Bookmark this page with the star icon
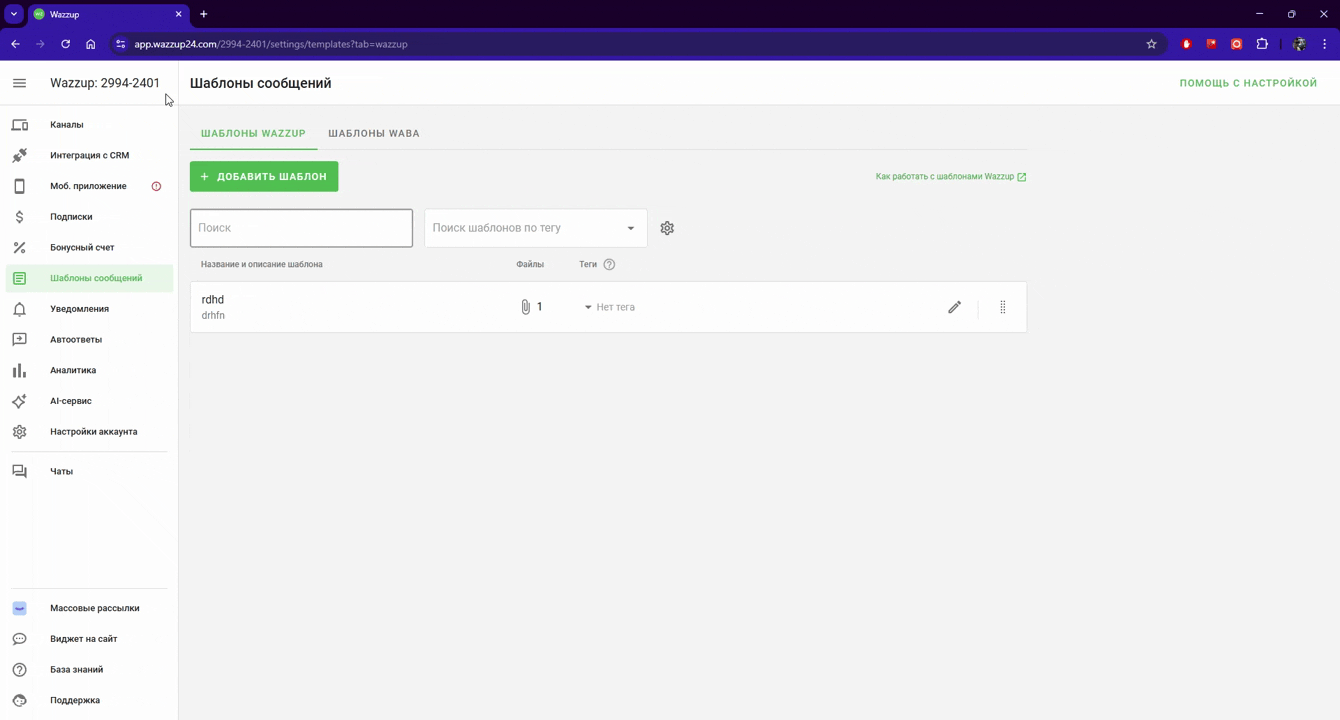1340x720 pixels. (1151, 44)
